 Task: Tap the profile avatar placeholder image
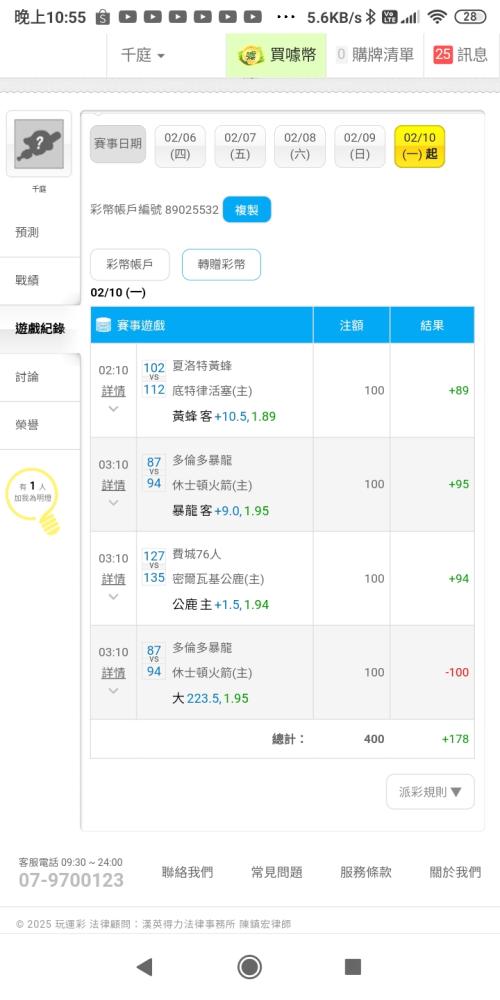pos(39,143)
